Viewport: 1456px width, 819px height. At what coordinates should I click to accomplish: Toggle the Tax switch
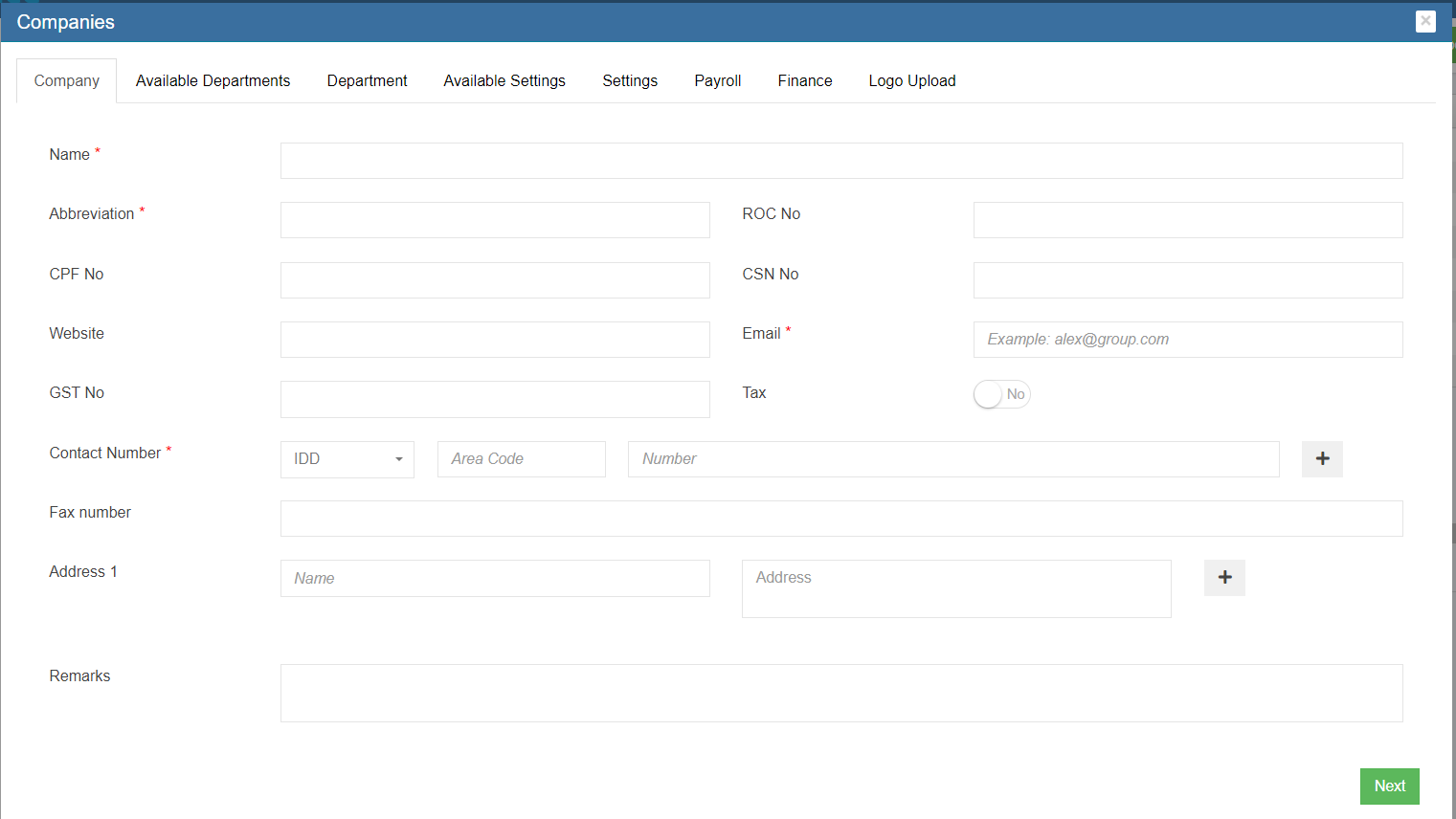[x=1001, y=394]
